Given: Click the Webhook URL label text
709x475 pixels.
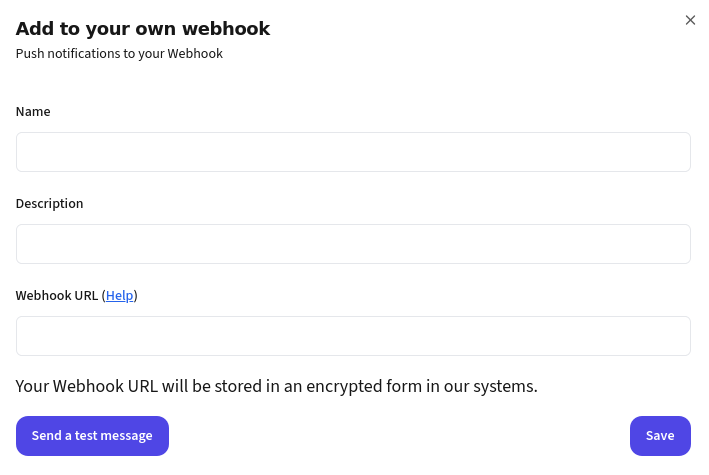Looking at the screenshot, I should coord(56,296).
